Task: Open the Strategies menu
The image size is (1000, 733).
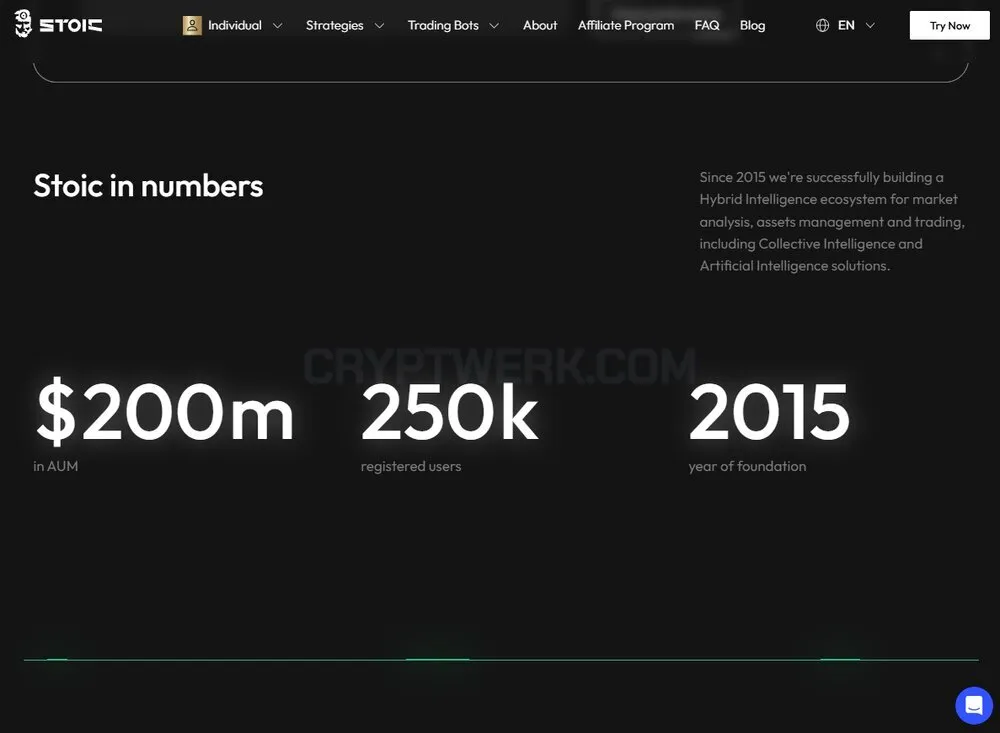Action: 335,26
